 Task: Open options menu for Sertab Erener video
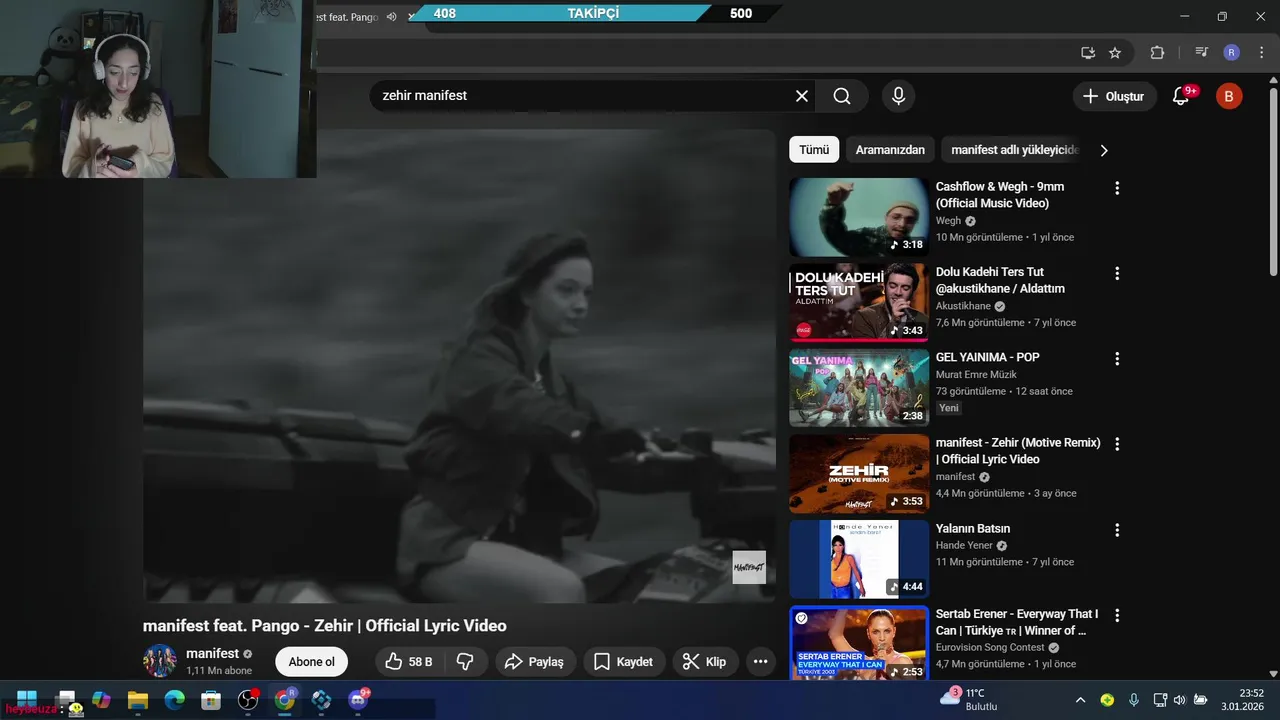(1117, 615)
